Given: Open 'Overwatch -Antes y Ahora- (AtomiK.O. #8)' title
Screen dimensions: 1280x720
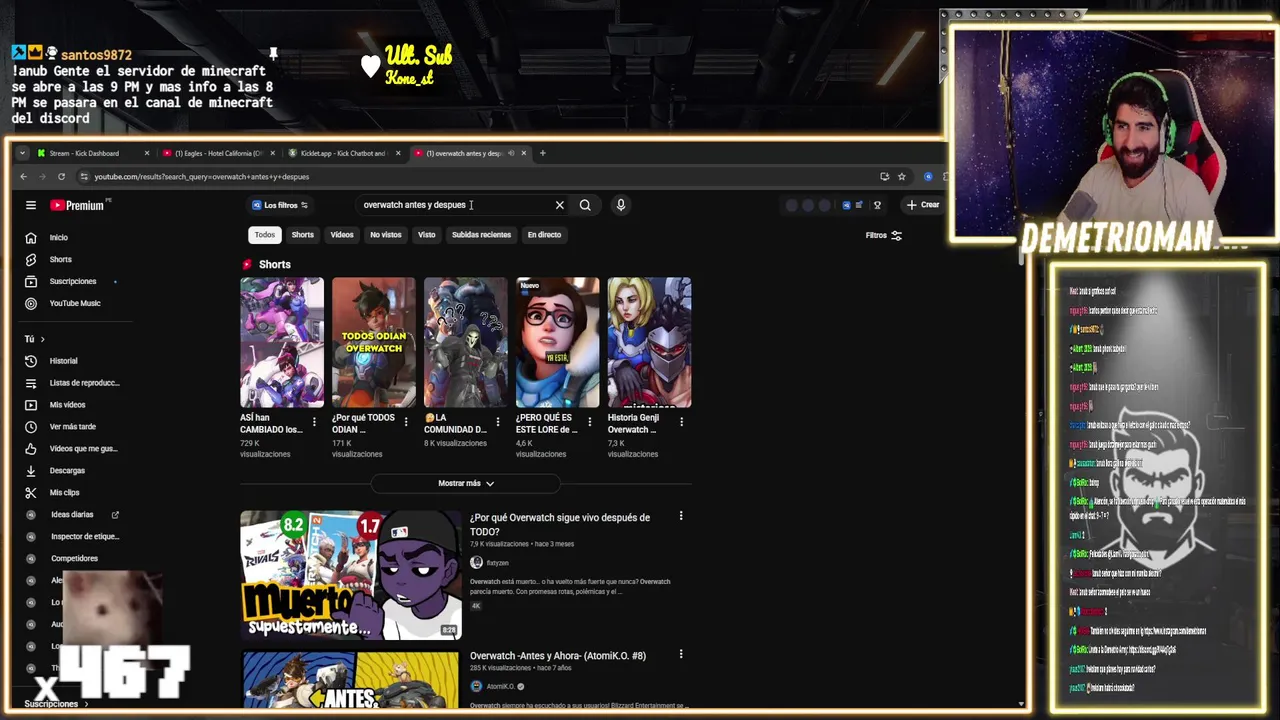Looking at the screenshot, I should [x=558, y=656].
